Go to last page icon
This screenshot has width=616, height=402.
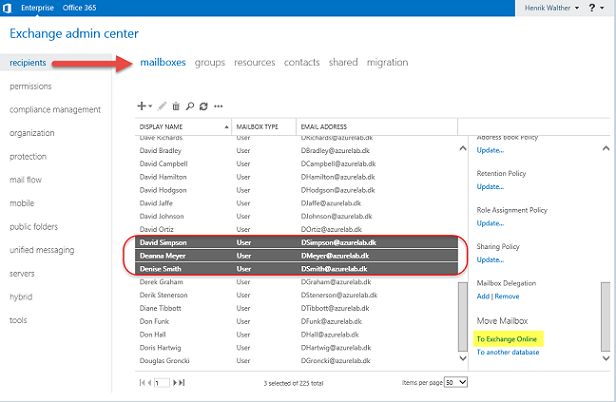(182, 382)
